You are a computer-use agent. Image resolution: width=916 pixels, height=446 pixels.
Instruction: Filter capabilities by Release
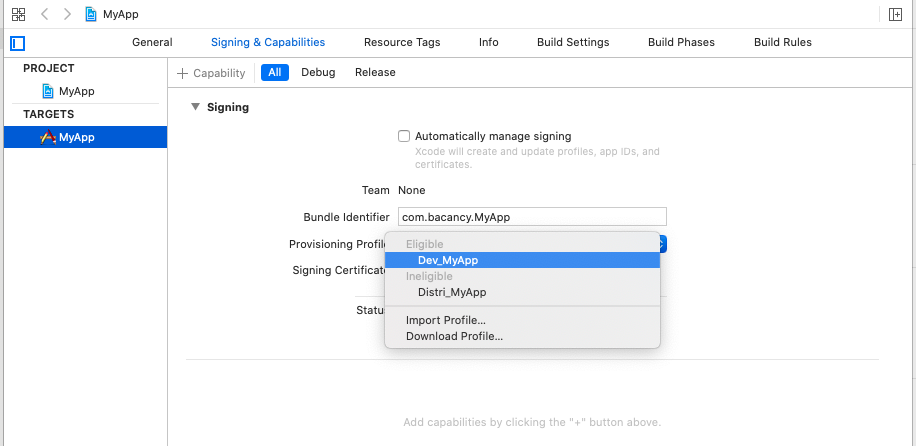pyautogui.click(x=375, y=72)
